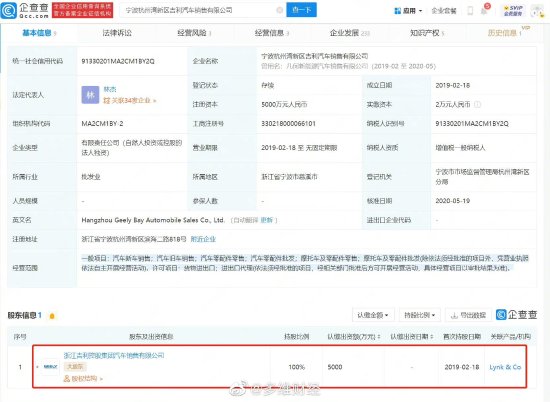
Task: Click the info icon next to paid-in capital
Action: click(477, 104)
